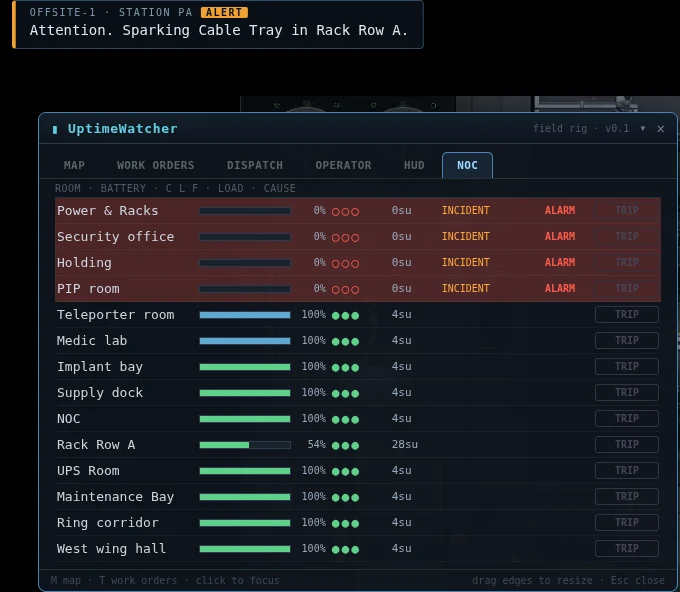Image resolution: width=680 pixels, height=592 pixels.
Task: Focus the Medic lab row
Action: tap(358, 340)
